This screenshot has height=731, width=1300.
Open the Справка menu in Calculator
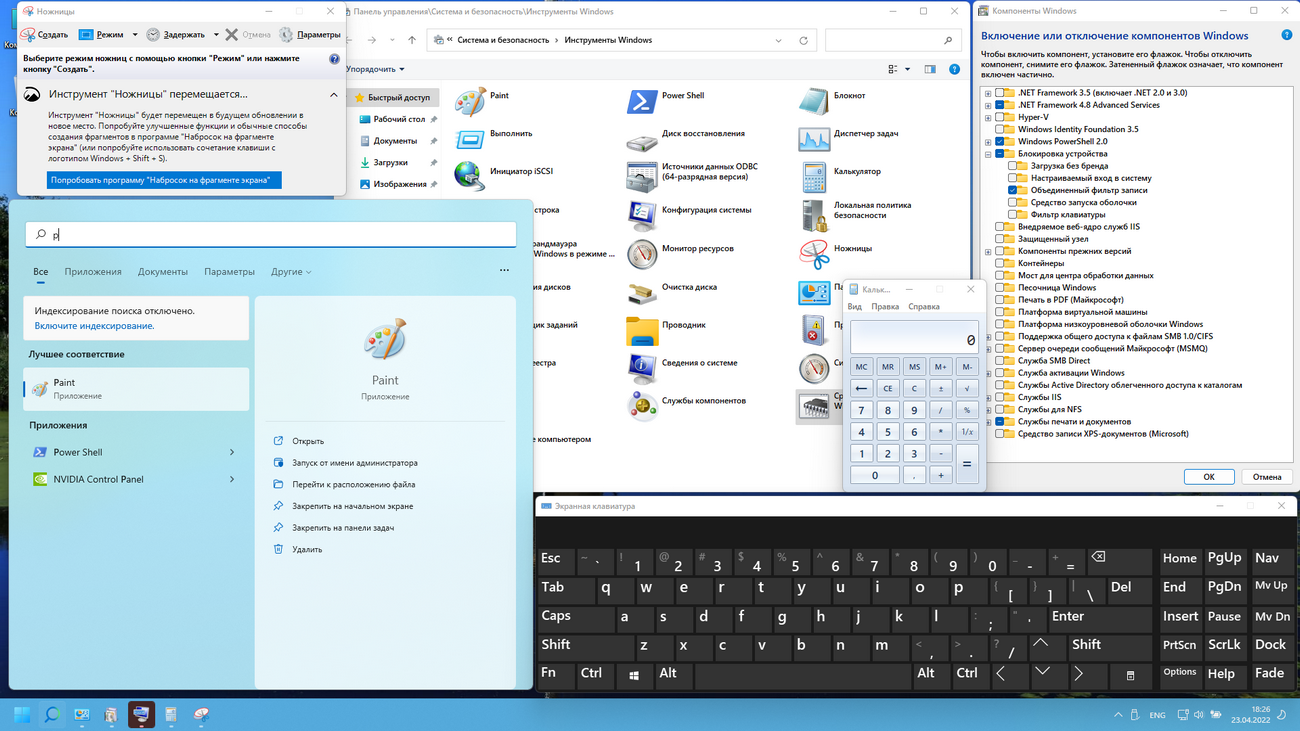(x=924, y=307)
